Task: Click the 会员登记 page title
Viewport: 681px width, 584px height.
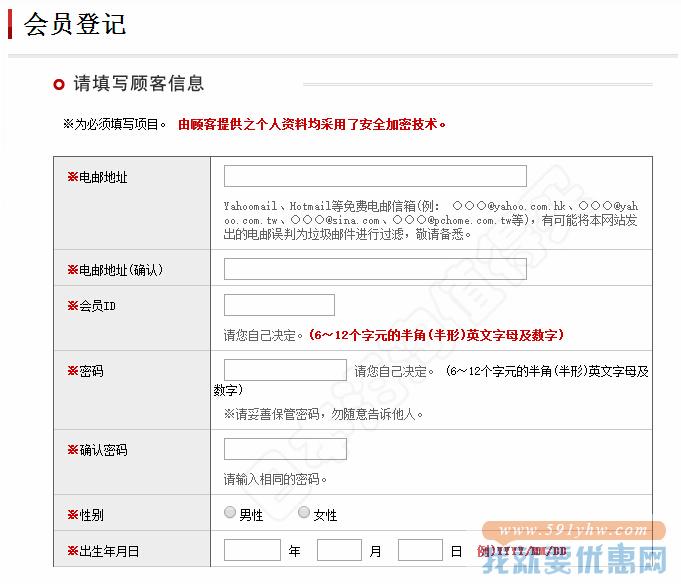Action: pos(75,23)
